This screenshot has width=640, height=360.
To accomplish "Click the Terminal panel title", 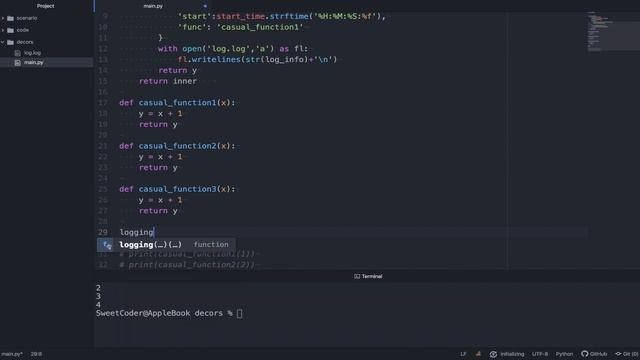I will 372,276.
